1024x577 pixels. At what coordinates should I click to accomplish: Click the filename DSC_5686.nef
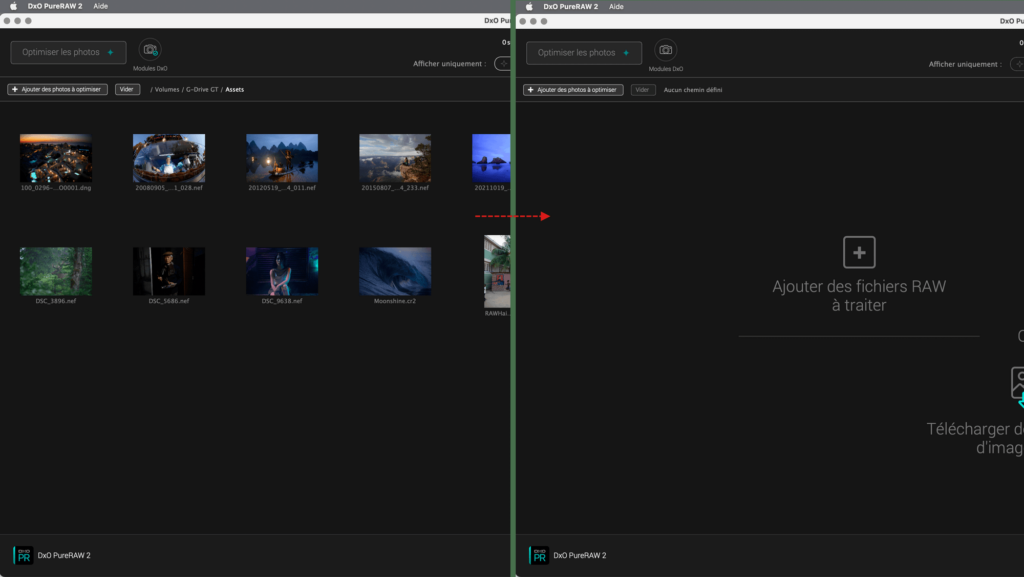169,301
